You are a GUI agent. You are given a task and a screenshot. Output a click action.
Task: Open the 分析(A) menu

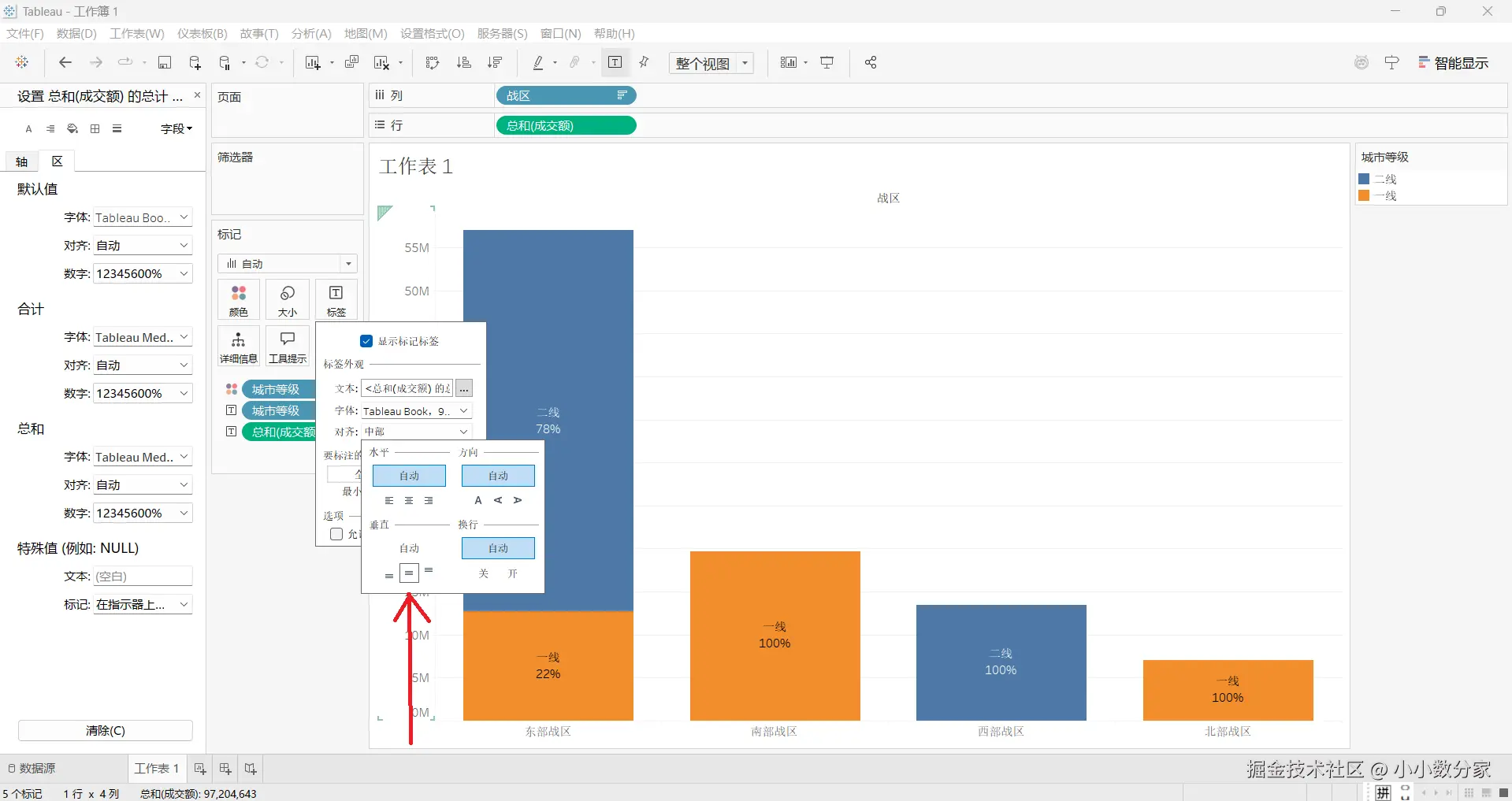pos(311,33)
